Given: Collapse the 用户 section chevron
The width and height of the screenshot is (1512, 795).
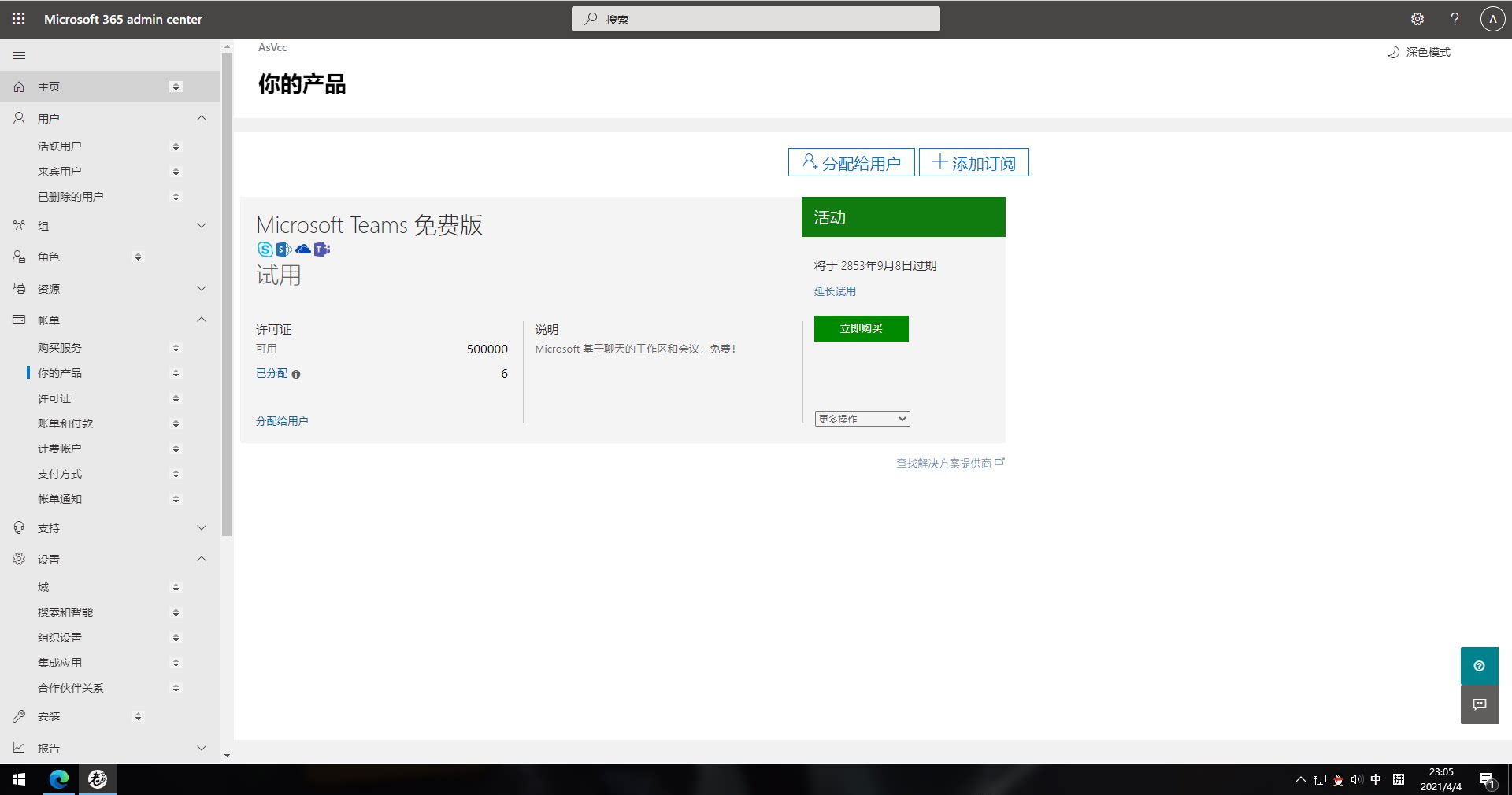Looking at the screenshot, I should click(x=202, y=118).
